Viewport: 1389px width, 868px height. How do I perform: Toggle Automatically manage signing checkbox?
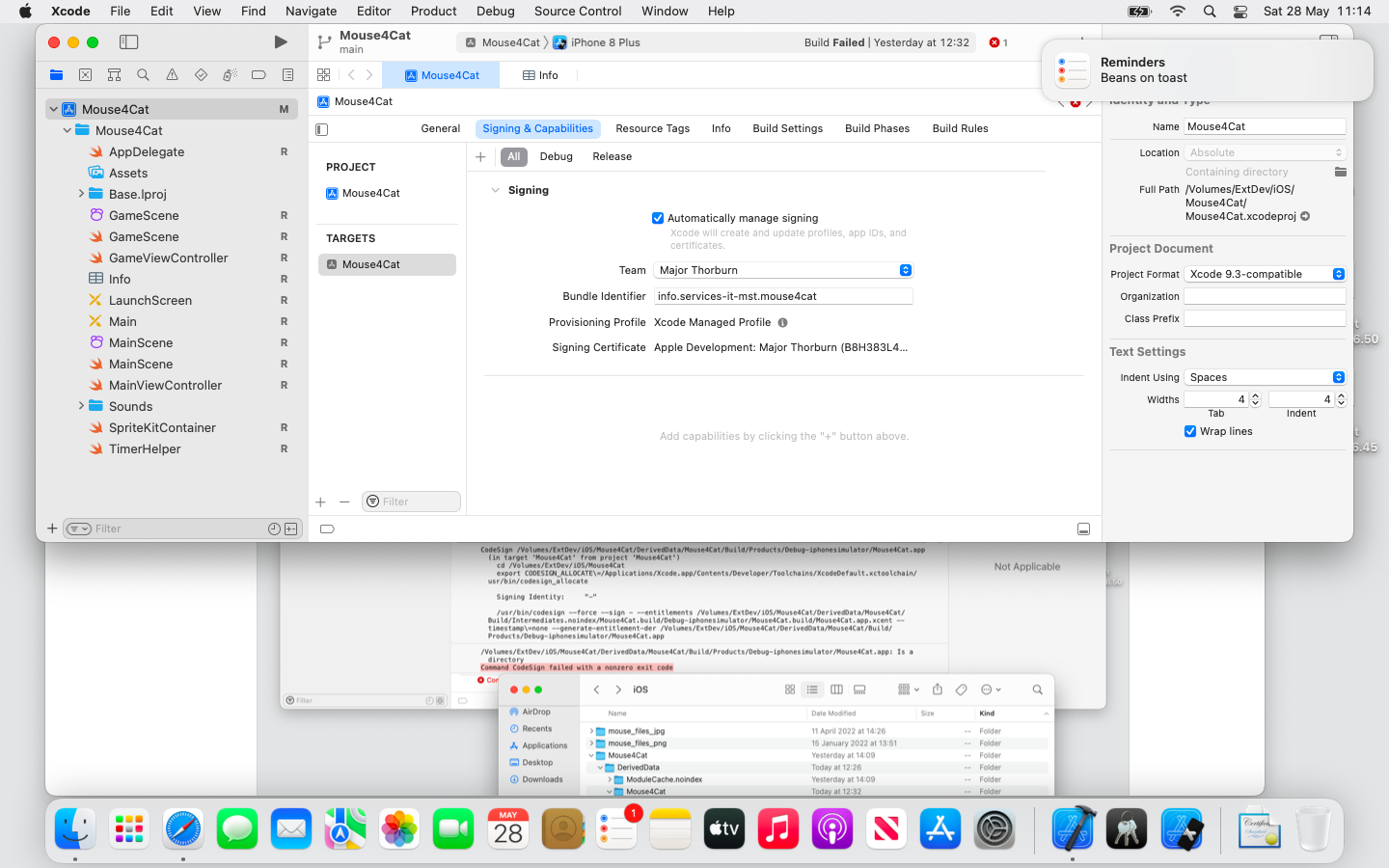click(658, 218)
